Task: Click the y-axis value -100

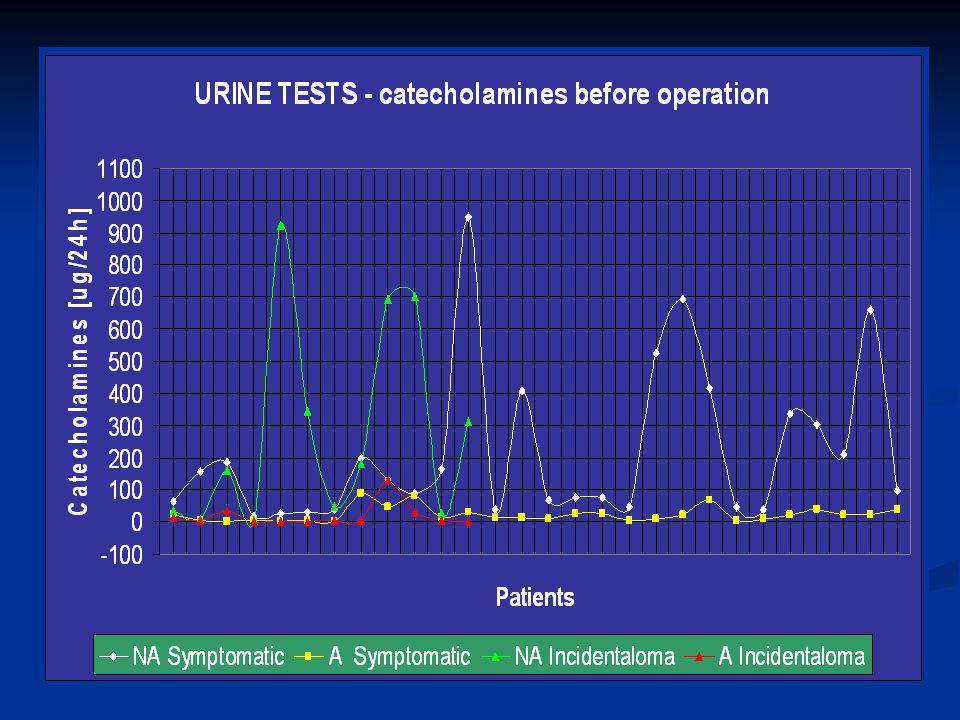Action: coord(121,555)
